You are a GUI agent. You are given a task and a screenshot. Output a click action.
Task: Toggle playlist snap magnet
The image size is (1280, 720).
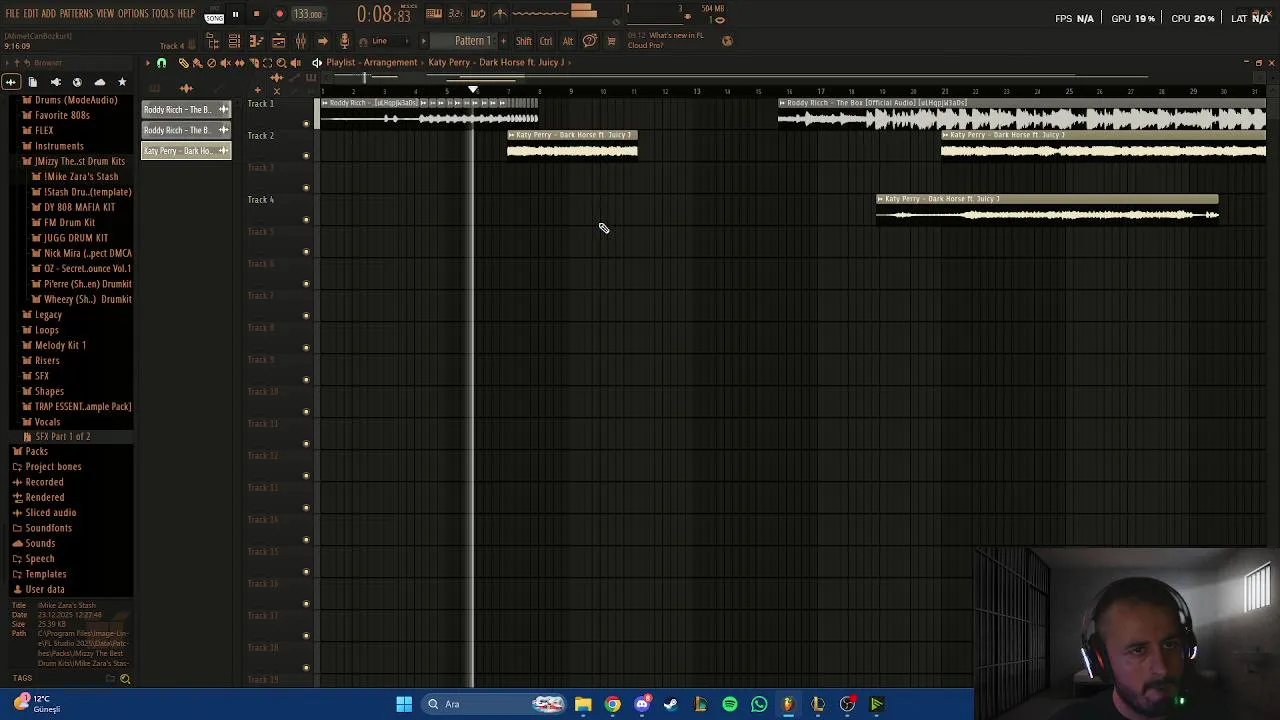click(x=161, y=62)
